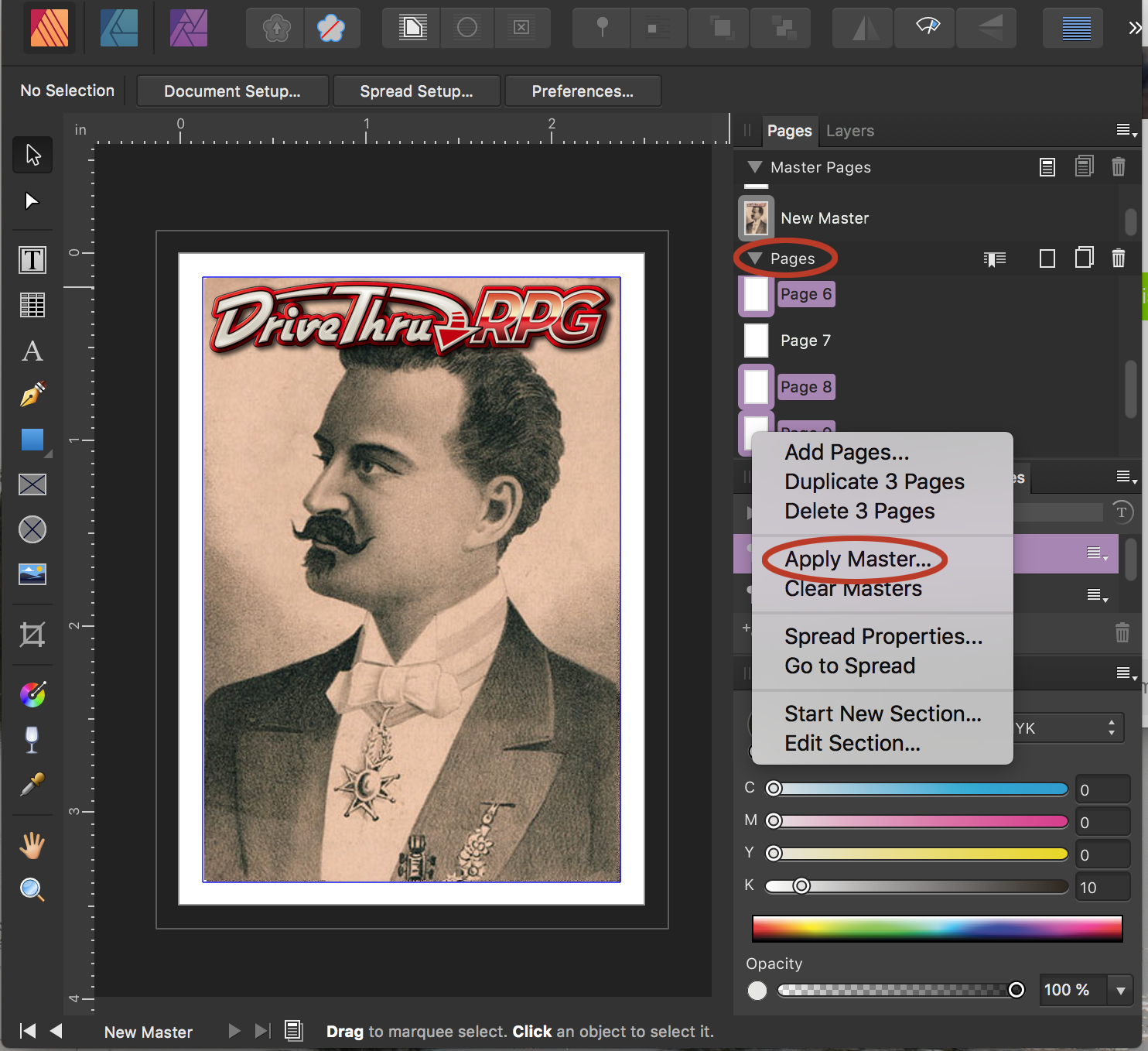Toggle the preflight check toolbar button
Viewport: 1148px width, 1051px height.
[928, 29]
